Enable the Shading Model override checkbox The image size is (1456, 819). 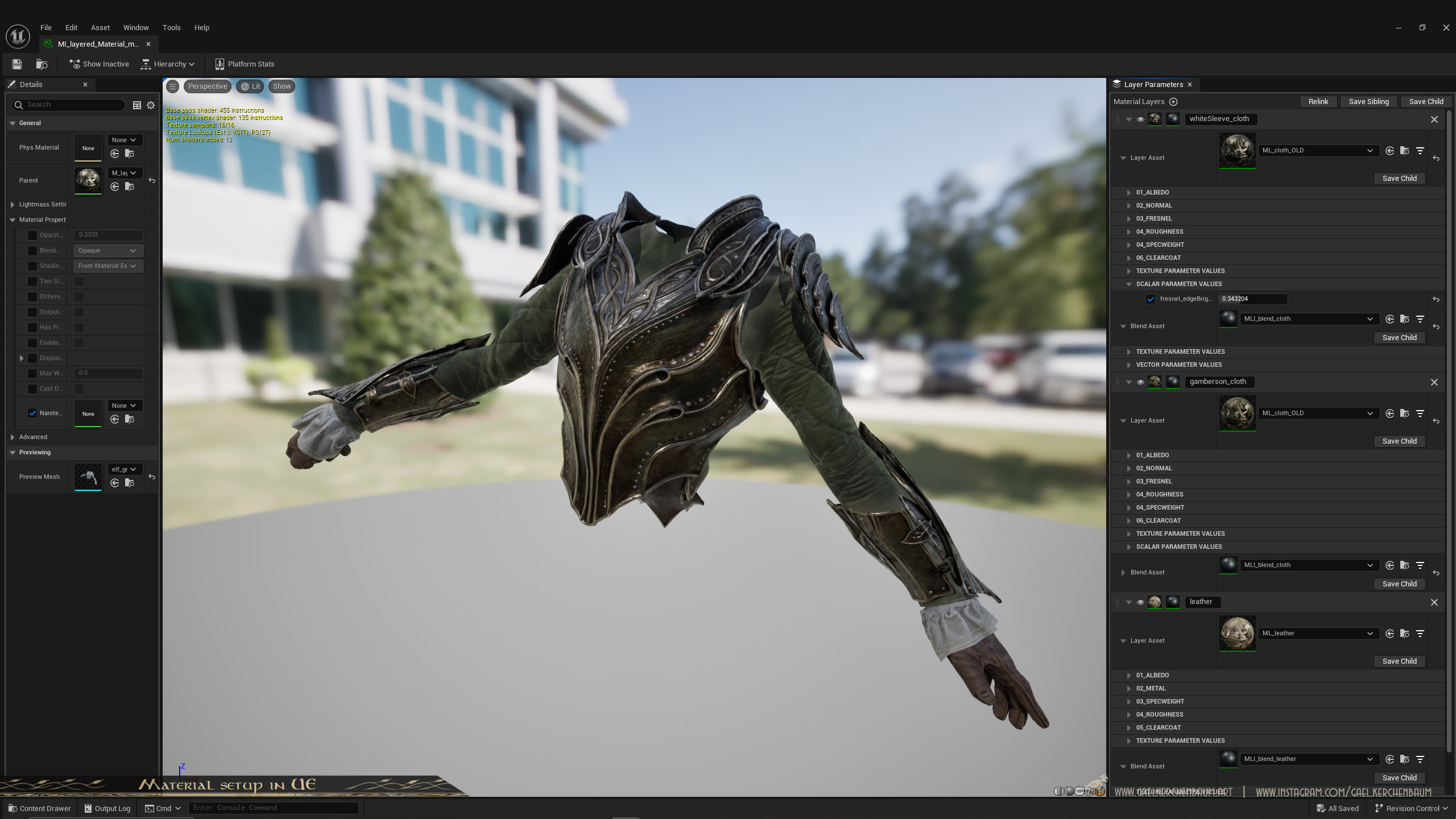32,266
